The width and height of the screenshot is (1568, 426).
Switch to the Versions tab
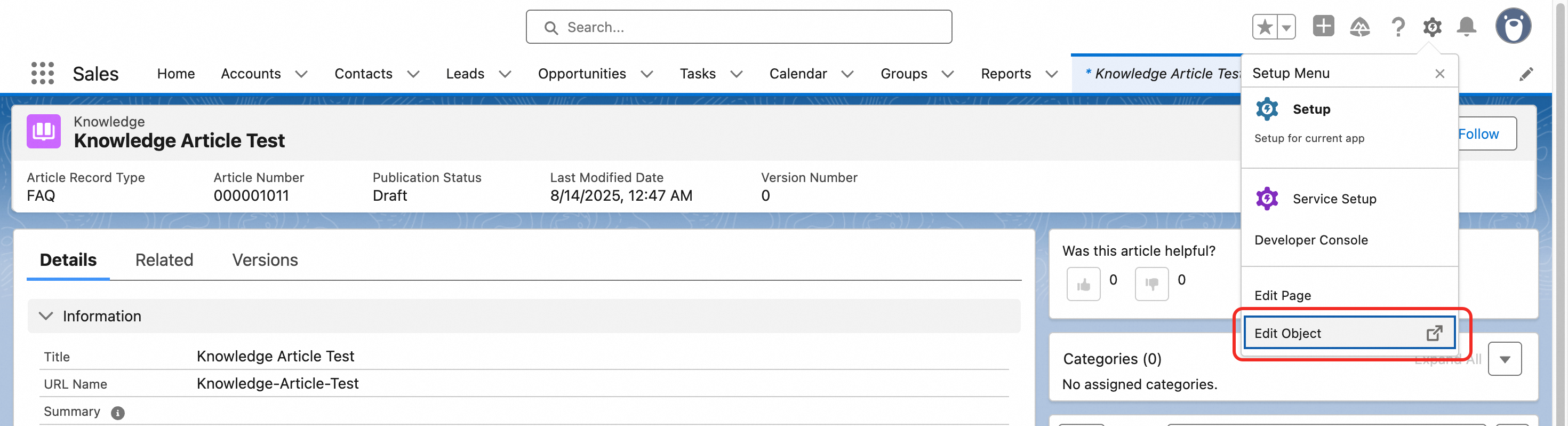click(x=265, y=260)
